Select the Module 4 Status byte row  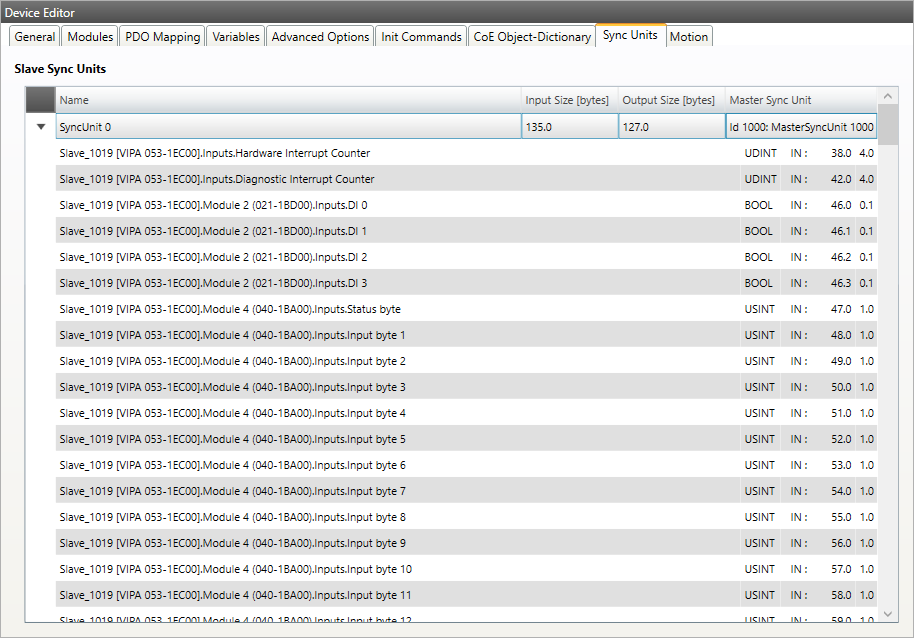[x=230, y=309]
